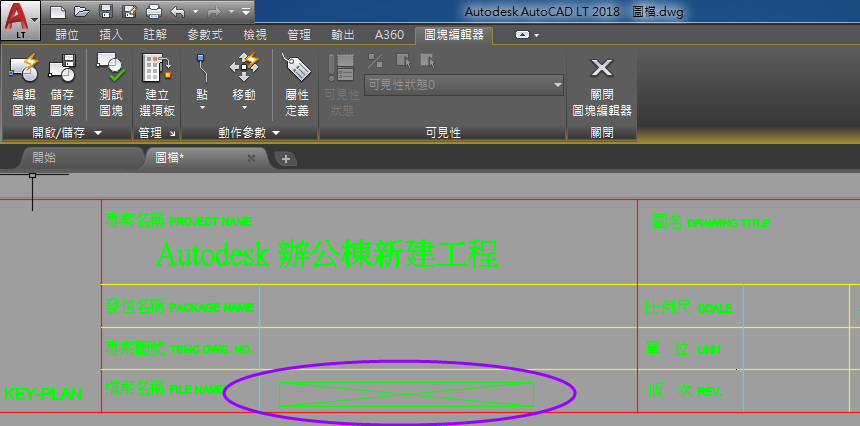Image resolution: width=860 pixels, height=426 pixels.
Task: Open 建立選項板 authoring palettes
Action: pyautogui.click(x=157, y=85)
